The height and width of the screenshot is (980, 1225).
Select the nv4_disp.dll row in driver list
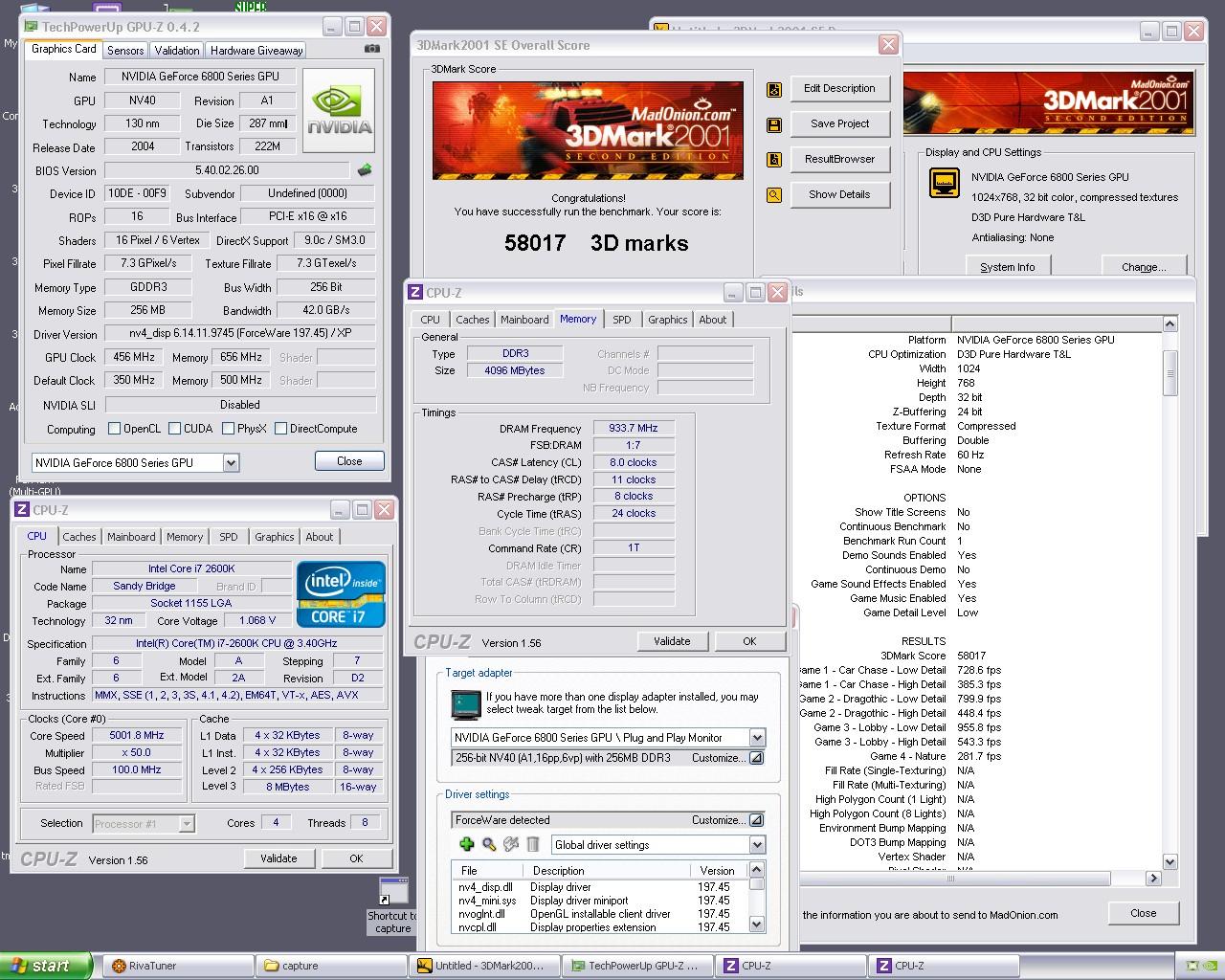coord(599,887)
